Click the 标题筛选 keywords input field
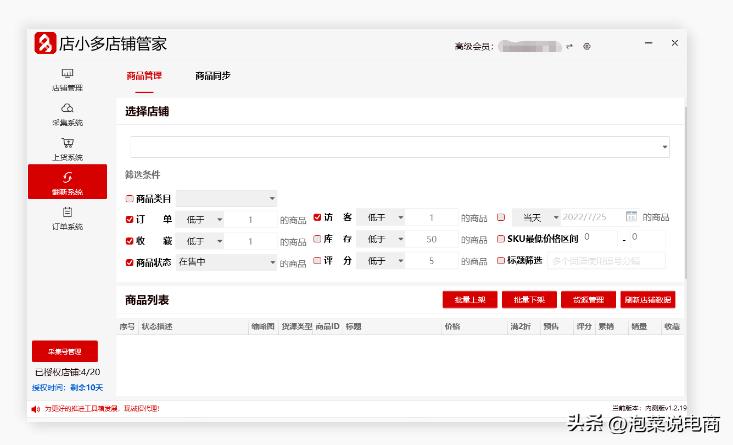733x445 pixels. pos(606,260)
